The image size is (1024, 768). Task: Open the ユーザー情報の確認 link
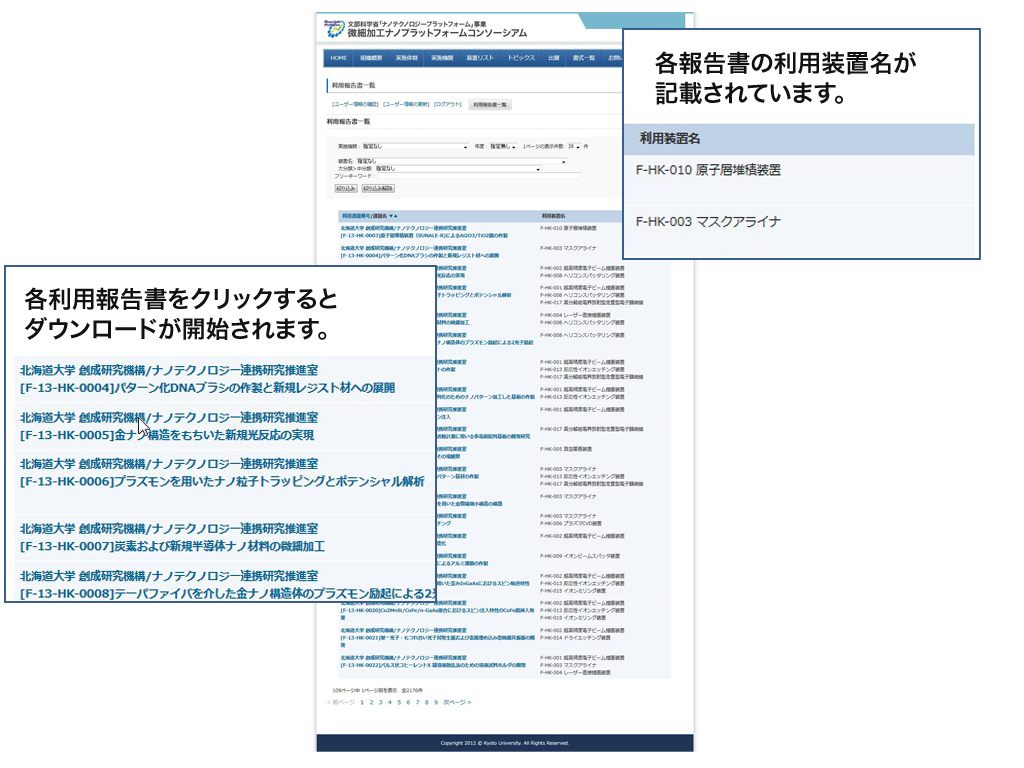353,104
